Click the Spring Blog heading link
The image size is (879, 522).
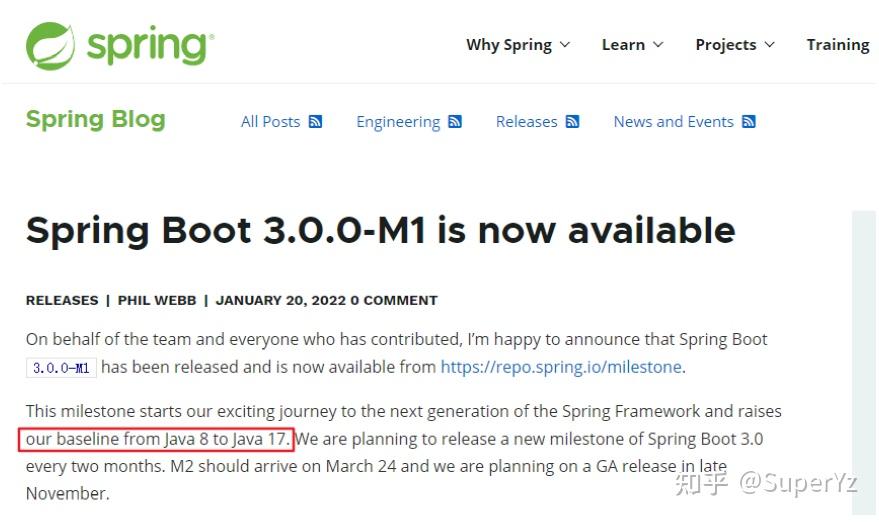click(x=96, y=120)
